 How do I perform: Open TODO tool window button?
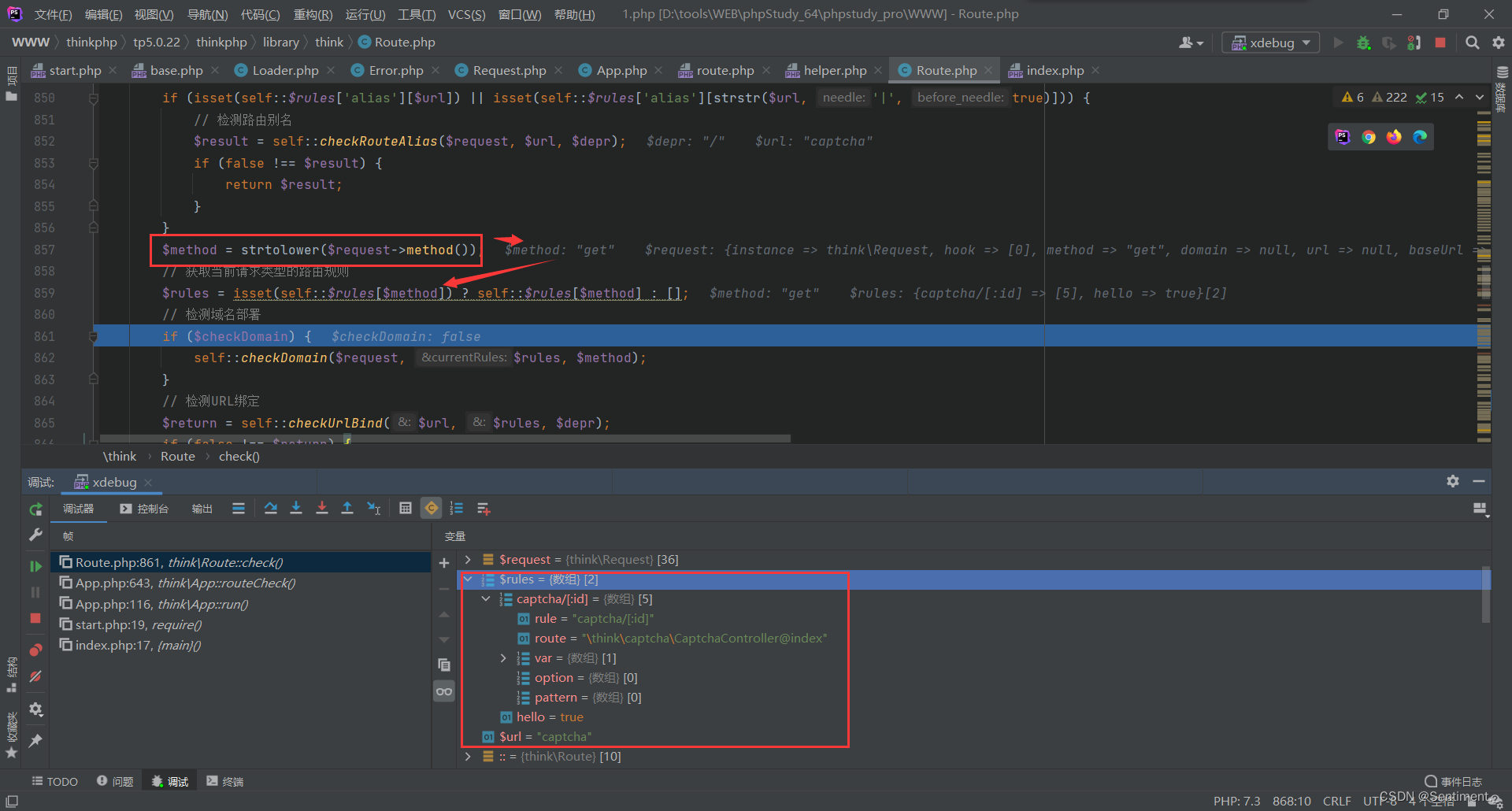(55, 781)
